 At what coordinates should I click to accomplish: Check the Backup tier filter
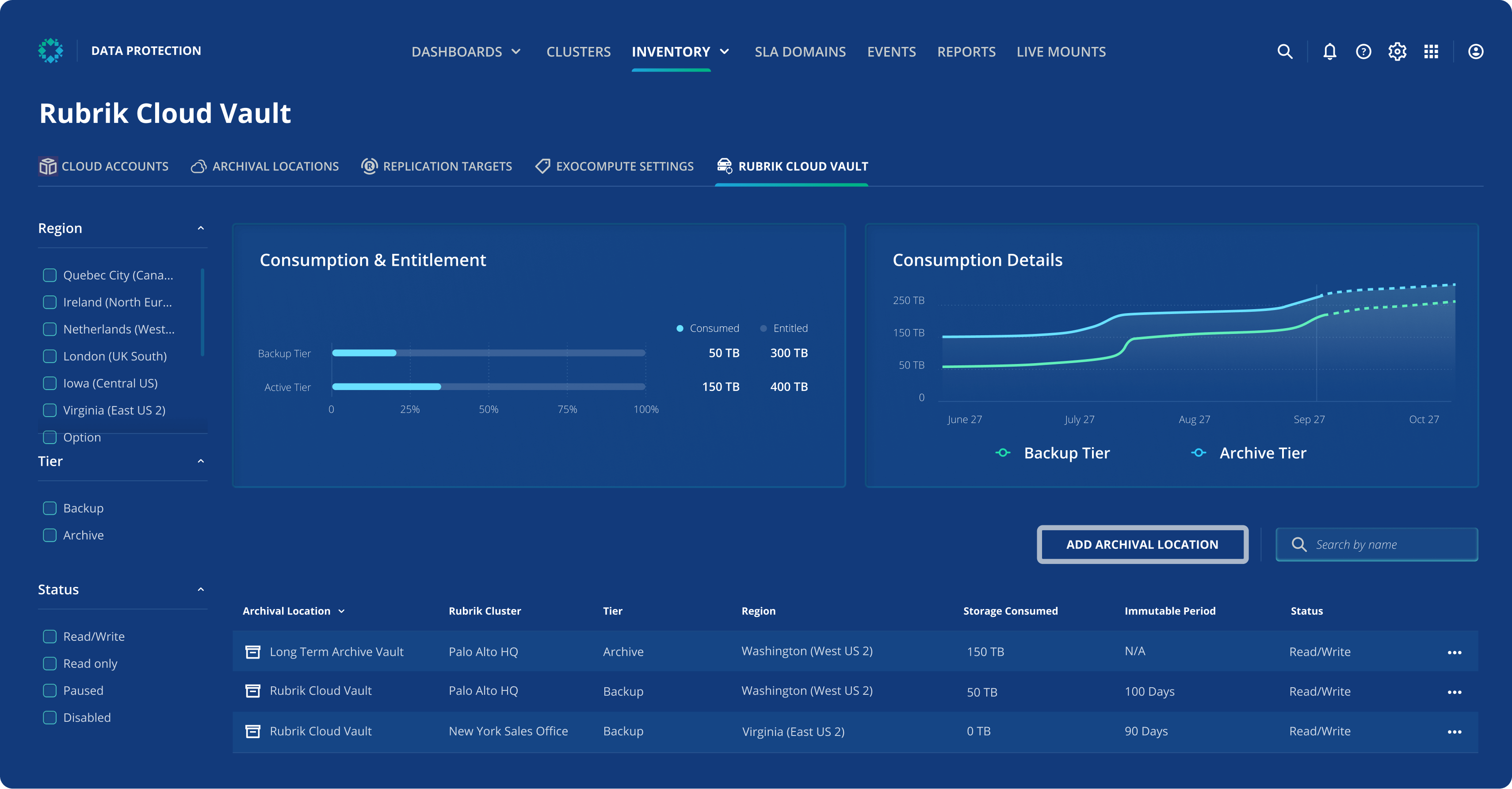(50, 509)
